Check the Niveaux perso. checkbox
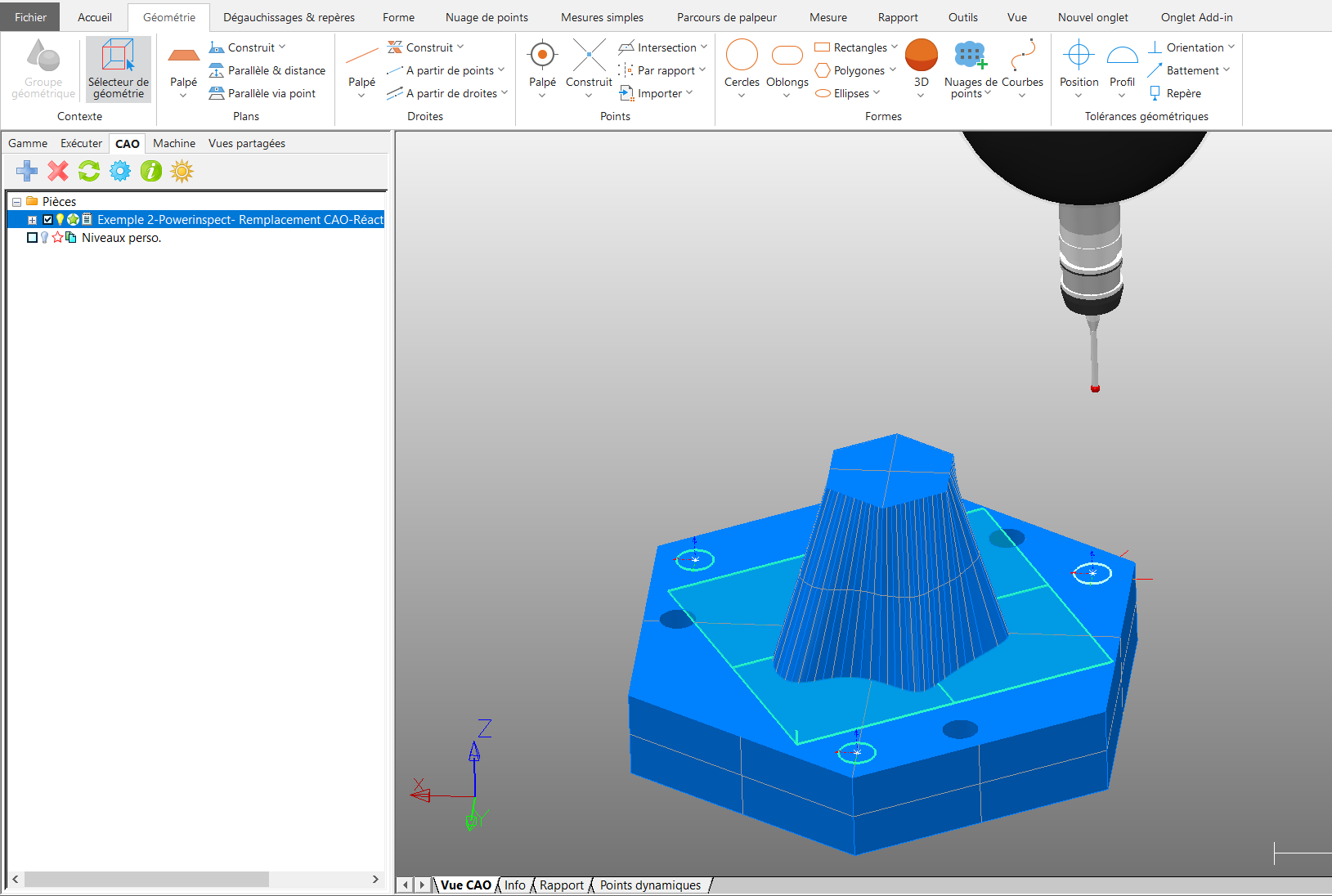Screen dimensions: 1332x896 tap(32, 238)
